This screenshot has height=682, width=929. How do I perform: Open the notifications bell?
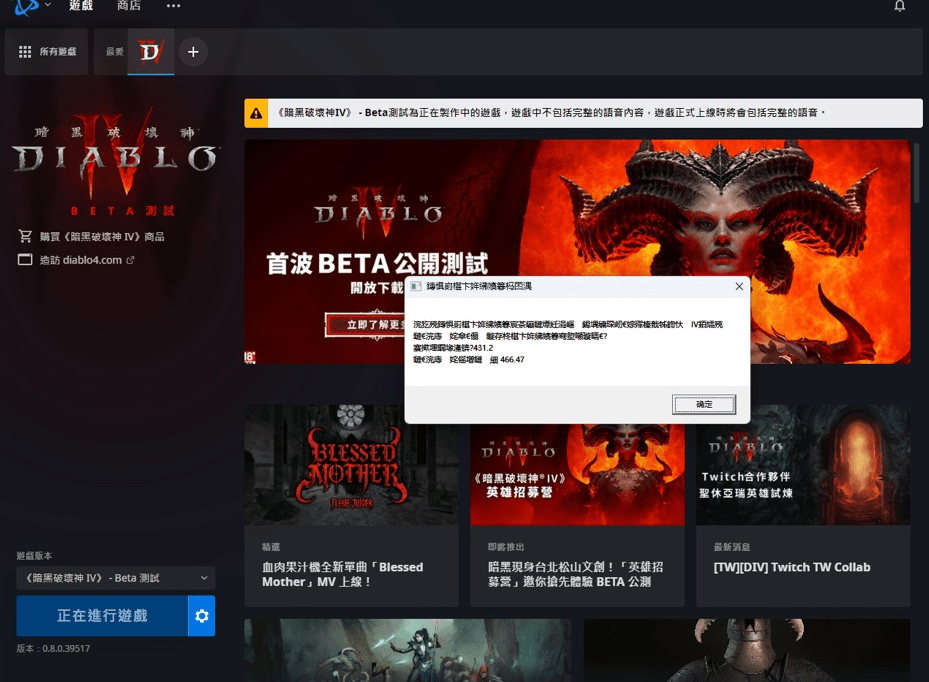click(899, 6)
